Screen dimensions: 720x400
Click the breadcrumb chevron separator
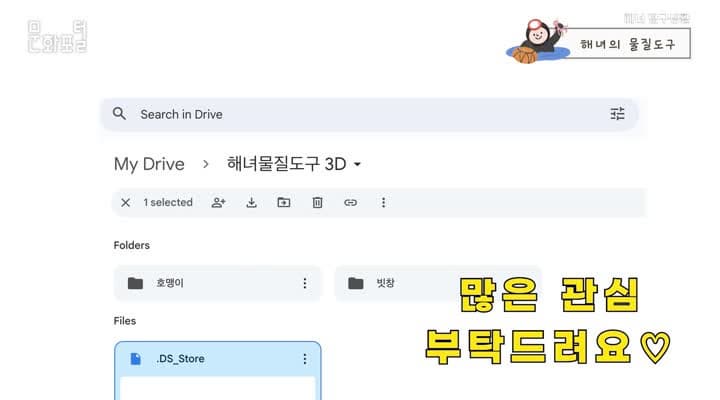click(x=206, y=164)
